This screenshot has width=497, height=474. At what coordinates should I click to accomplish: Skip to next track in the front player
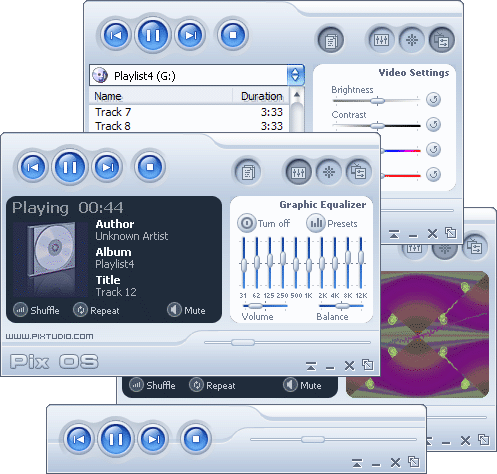pos(107,167)
